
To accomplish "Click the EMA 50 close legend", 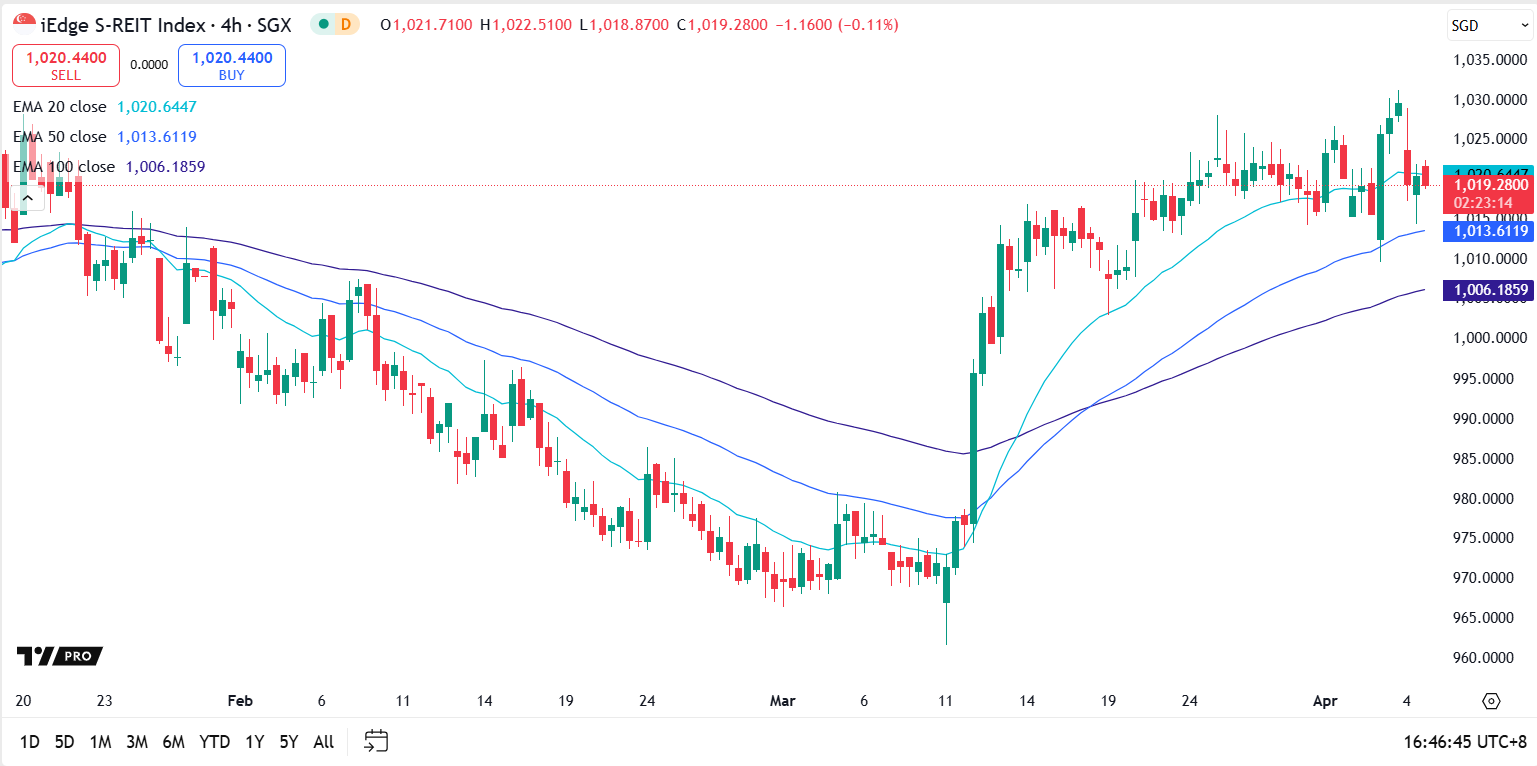I will [x=59, y=136].
